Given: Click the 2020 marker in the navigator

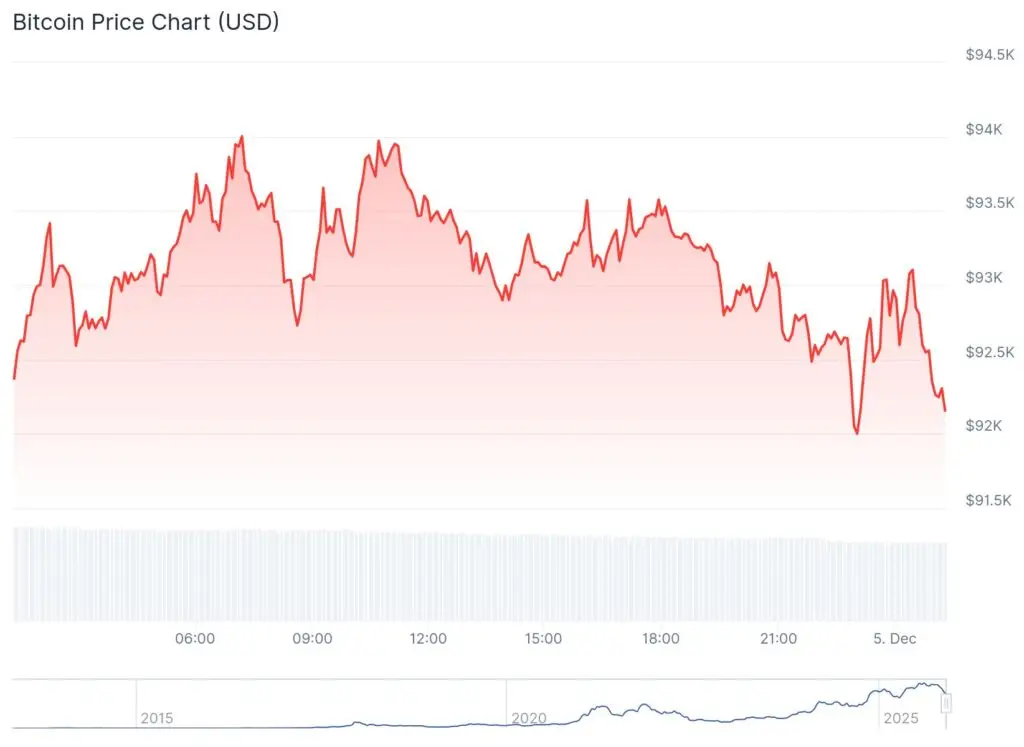Looking at the screenshot, I should click(x=528, y=718).
